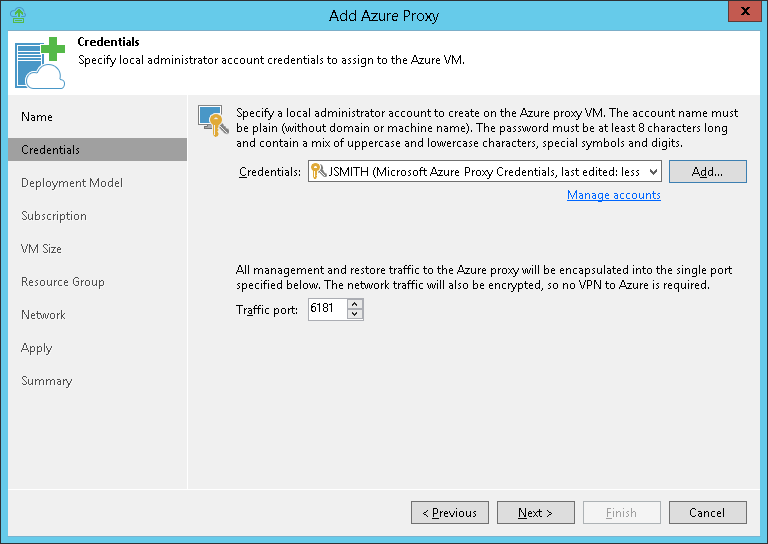Click the Next button
768x544 pixels.
tap(535, 513)
